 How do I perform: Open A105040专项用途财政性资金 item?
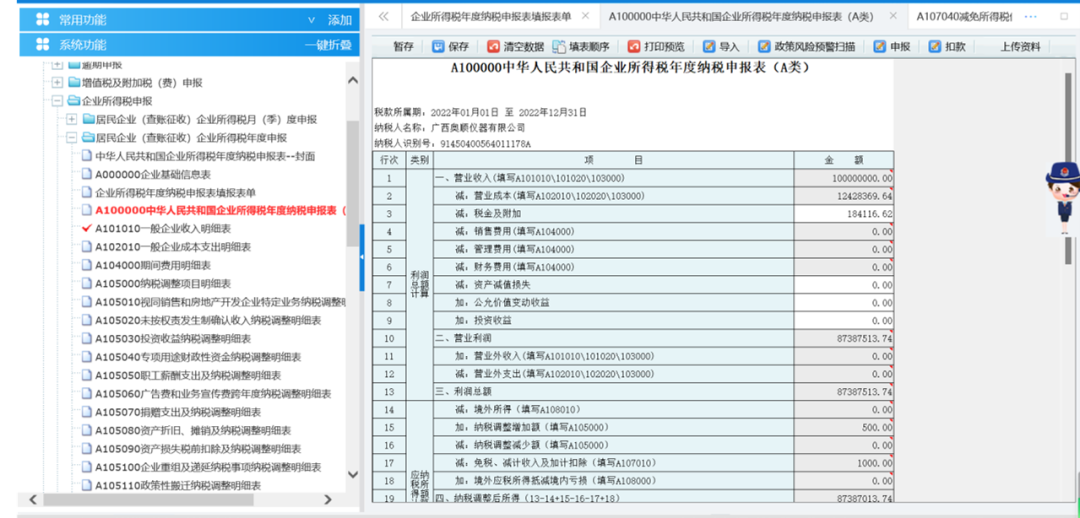point(198,357)
